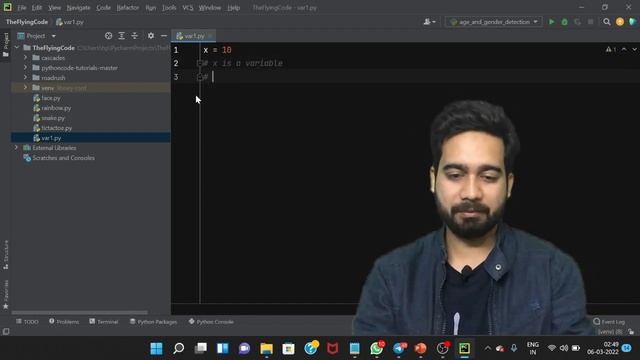The height and width of the screenshot is (360, 640).
Task: Expand External Libraries node
Action: 17,148
